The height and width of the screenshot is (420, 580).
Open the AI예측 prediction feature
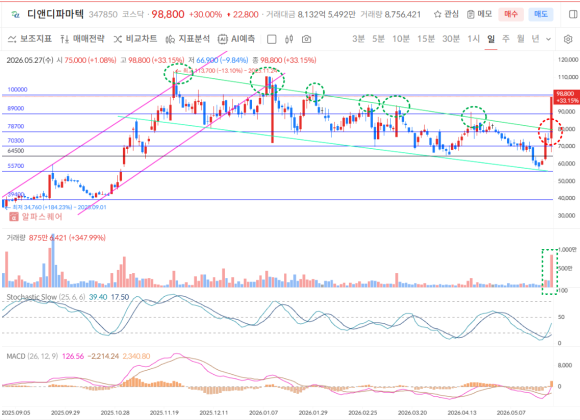click(x=236, y=39)
